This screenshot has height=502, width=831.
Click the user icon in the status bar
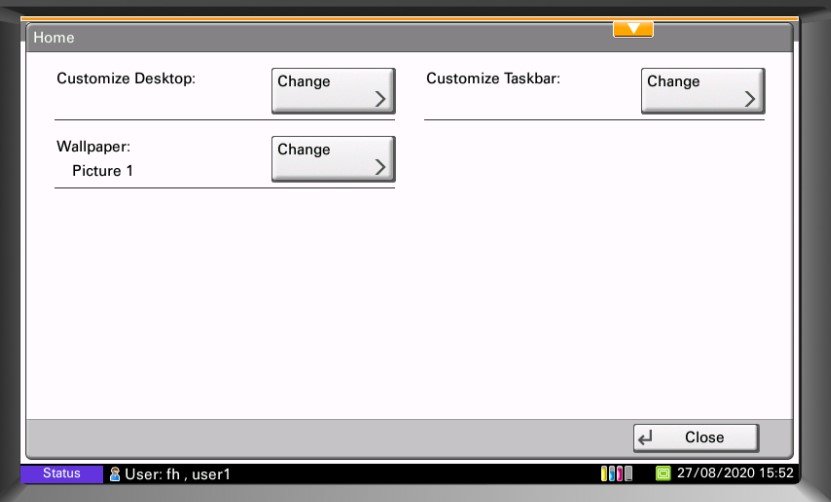click(x=115, y=474)
